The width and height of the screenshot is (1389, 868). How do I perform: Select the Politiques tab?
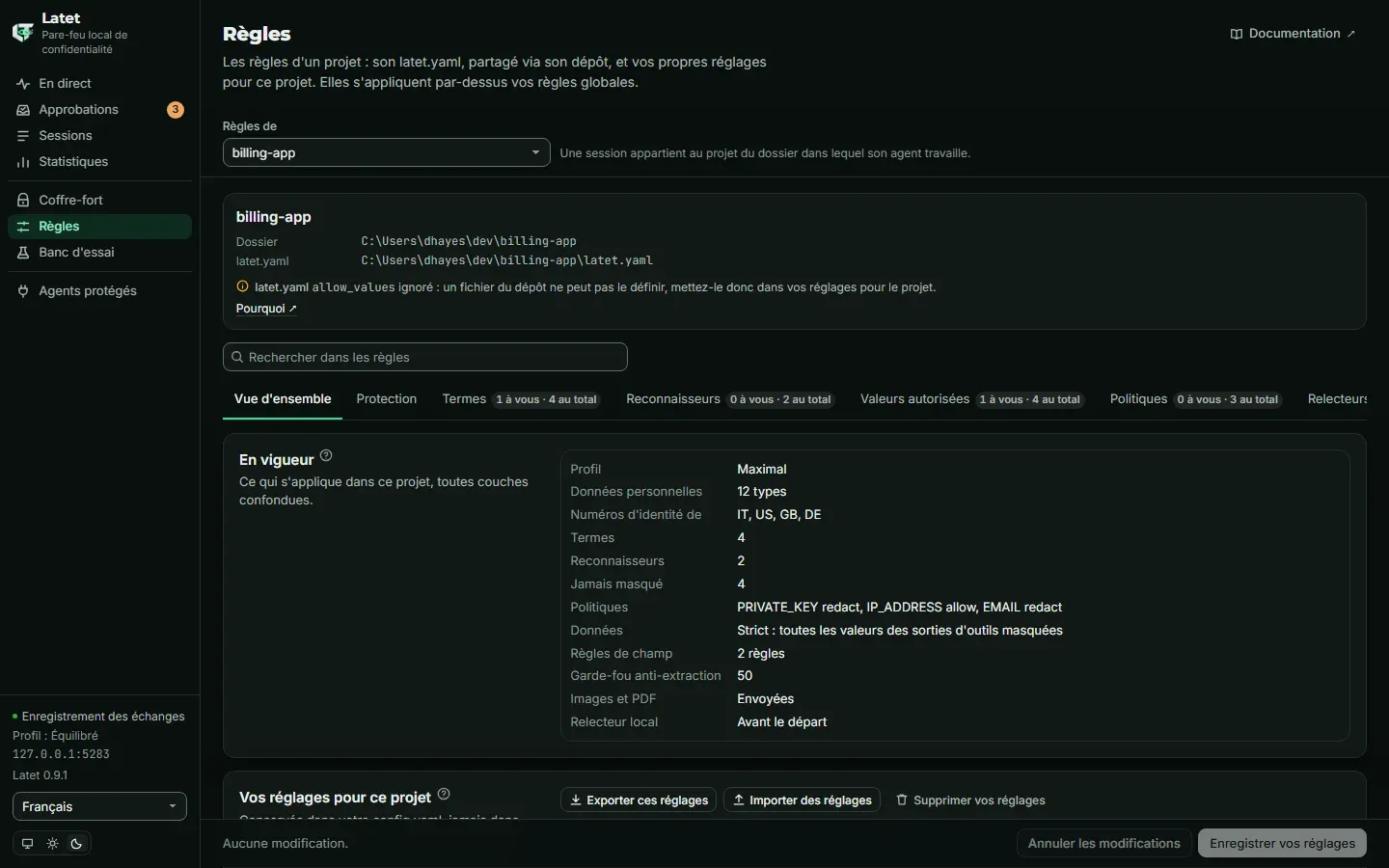coord(1196,399)
